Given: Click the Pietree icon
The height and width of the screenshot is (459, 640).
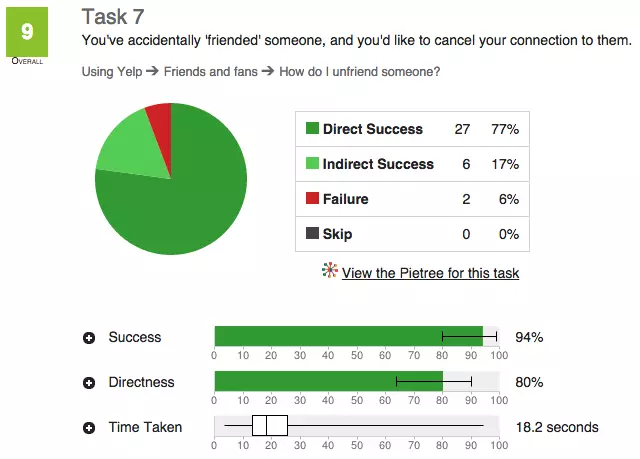Looking at the screenshot, I should pos(329,272).
